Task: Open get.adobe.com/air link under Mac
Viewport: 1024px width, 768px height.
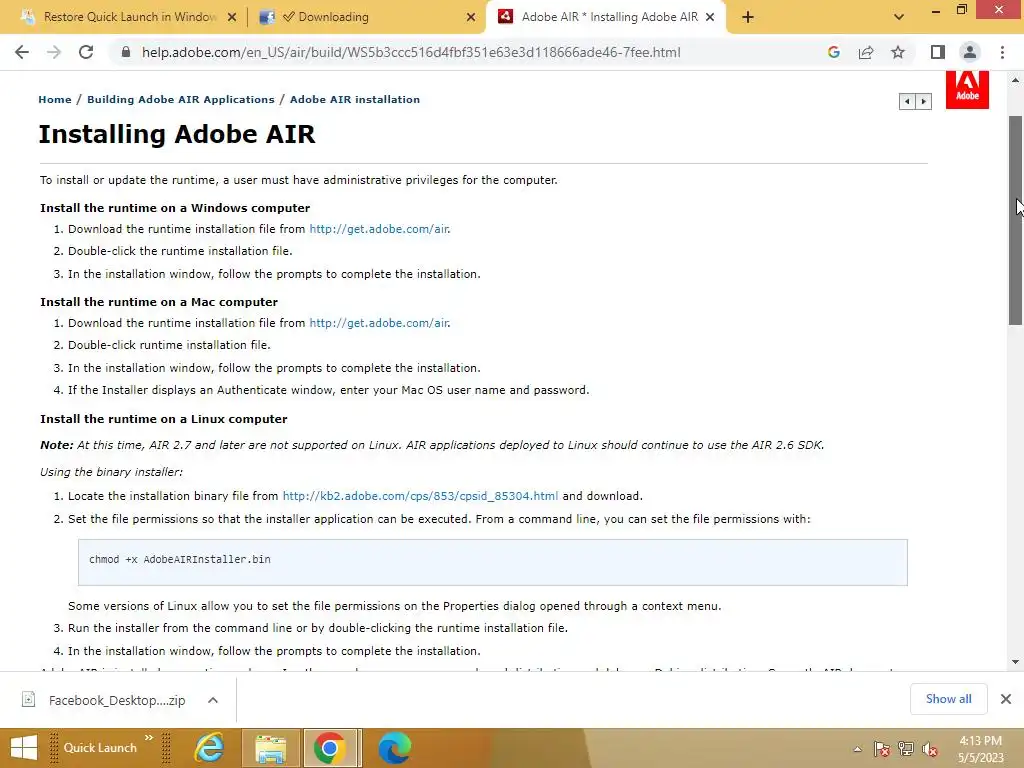Action: tap(379, 323)
